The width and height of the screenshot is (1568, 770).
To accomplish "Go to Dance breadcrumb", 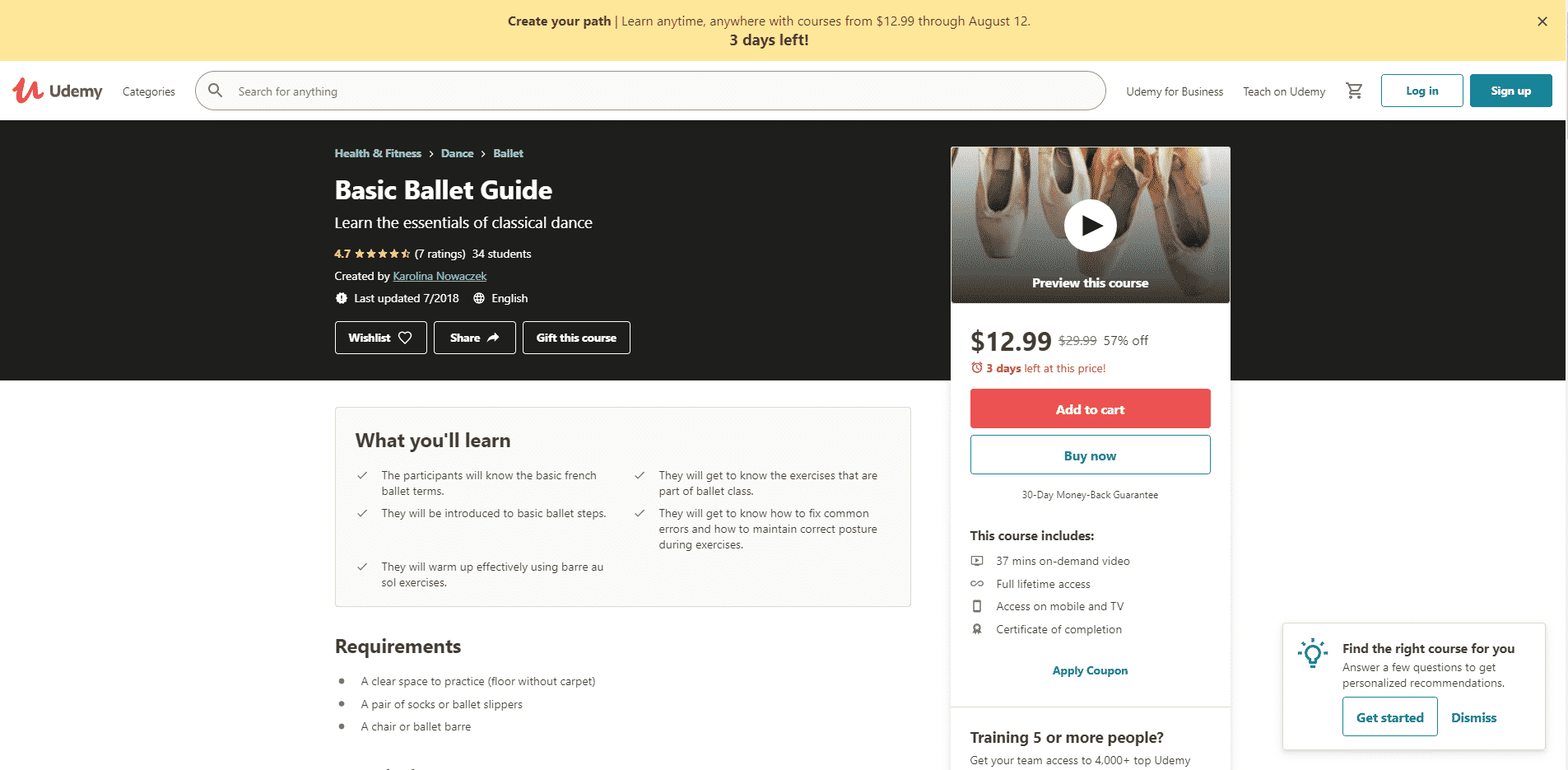I will (457, 153).
